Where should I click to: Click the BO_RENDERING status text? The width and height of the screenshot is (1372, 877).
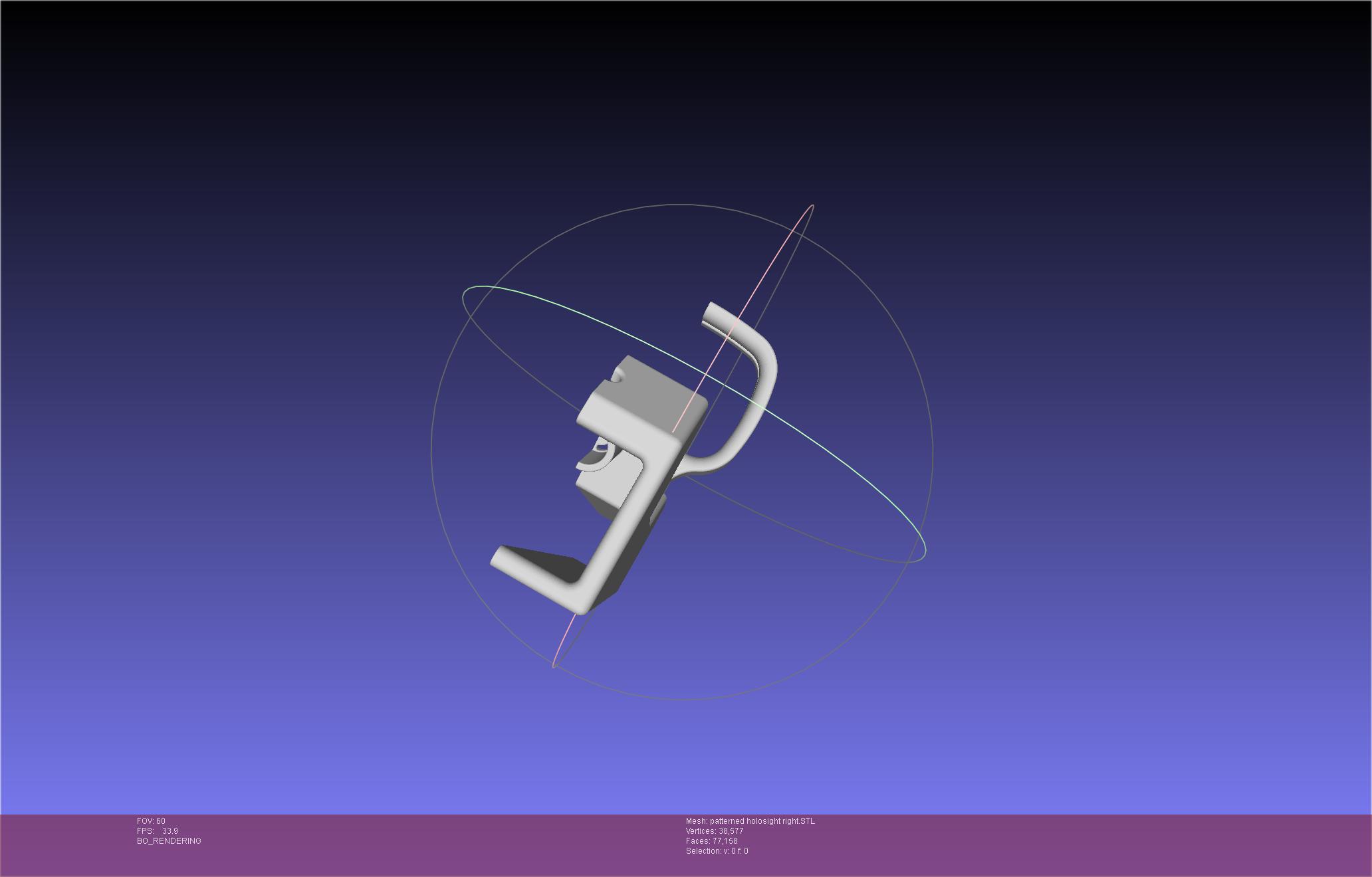(169, 841)
